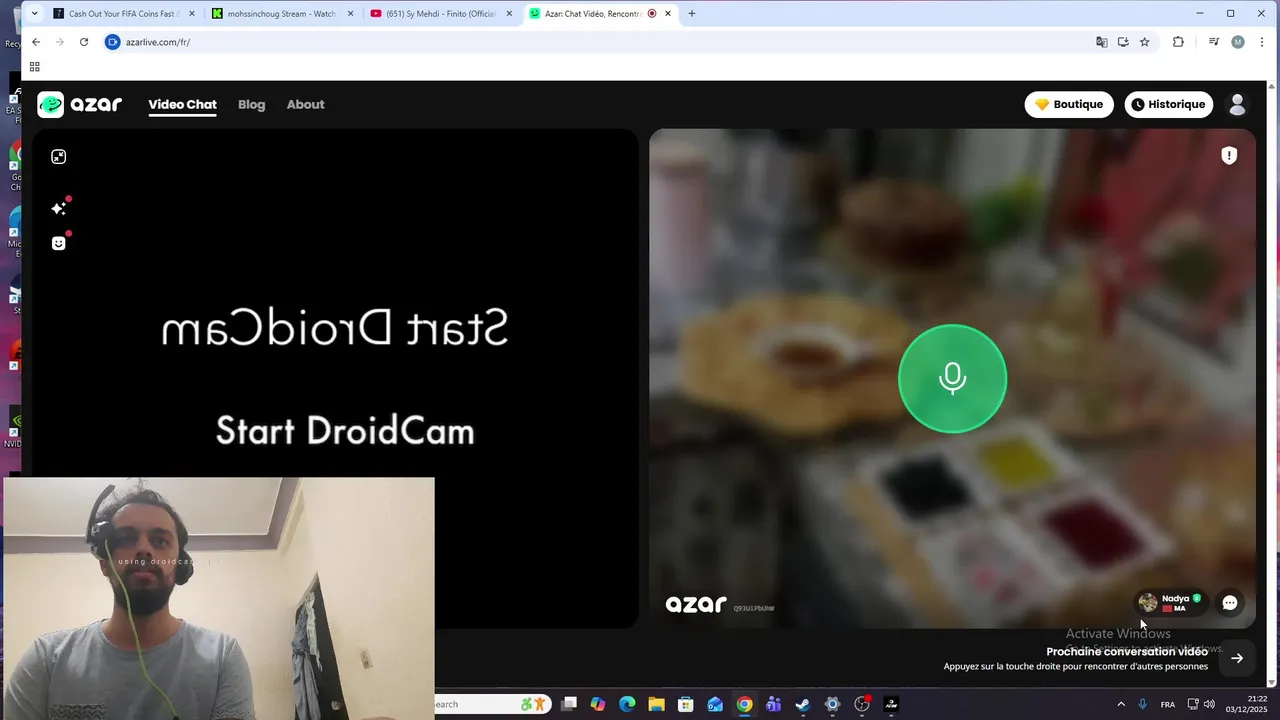Bookmark this page with the star
Viewport: 1280px width, 720px height.
point(1145,42)
